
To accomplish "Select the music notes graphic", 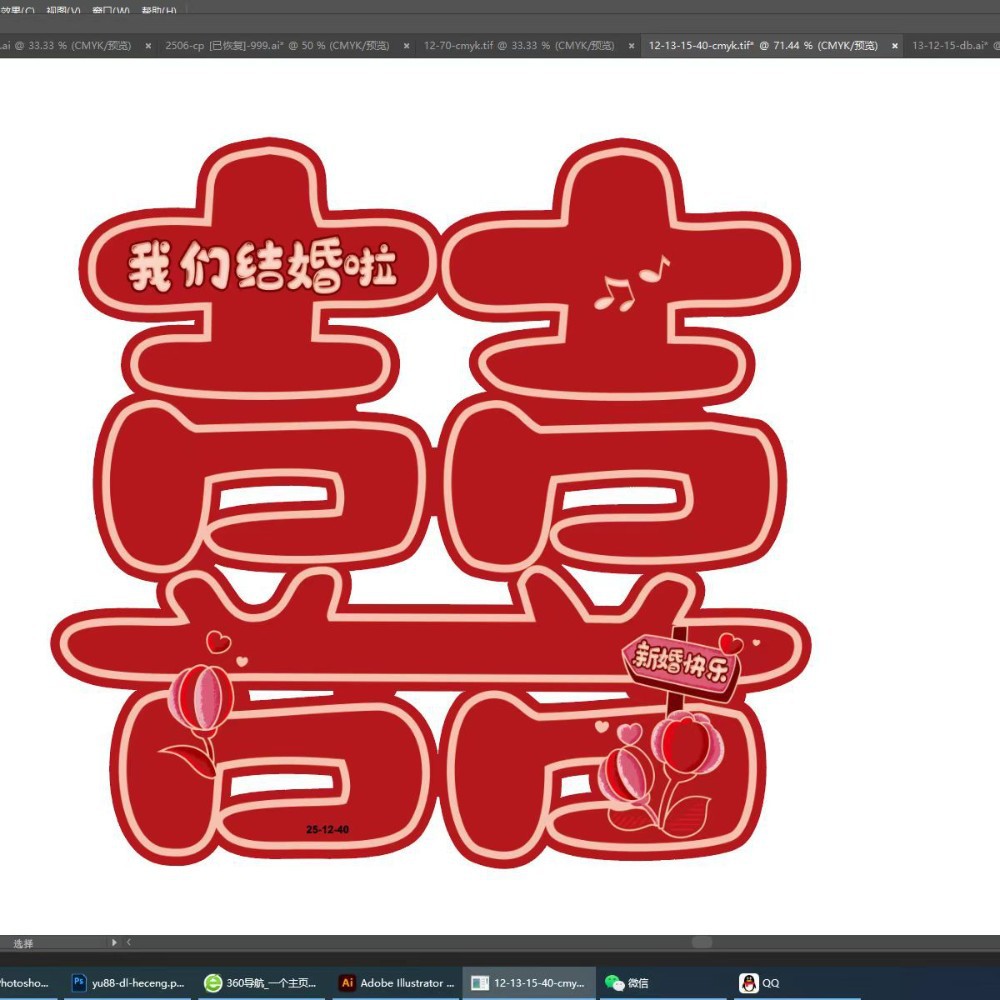I will pos(631,283).
